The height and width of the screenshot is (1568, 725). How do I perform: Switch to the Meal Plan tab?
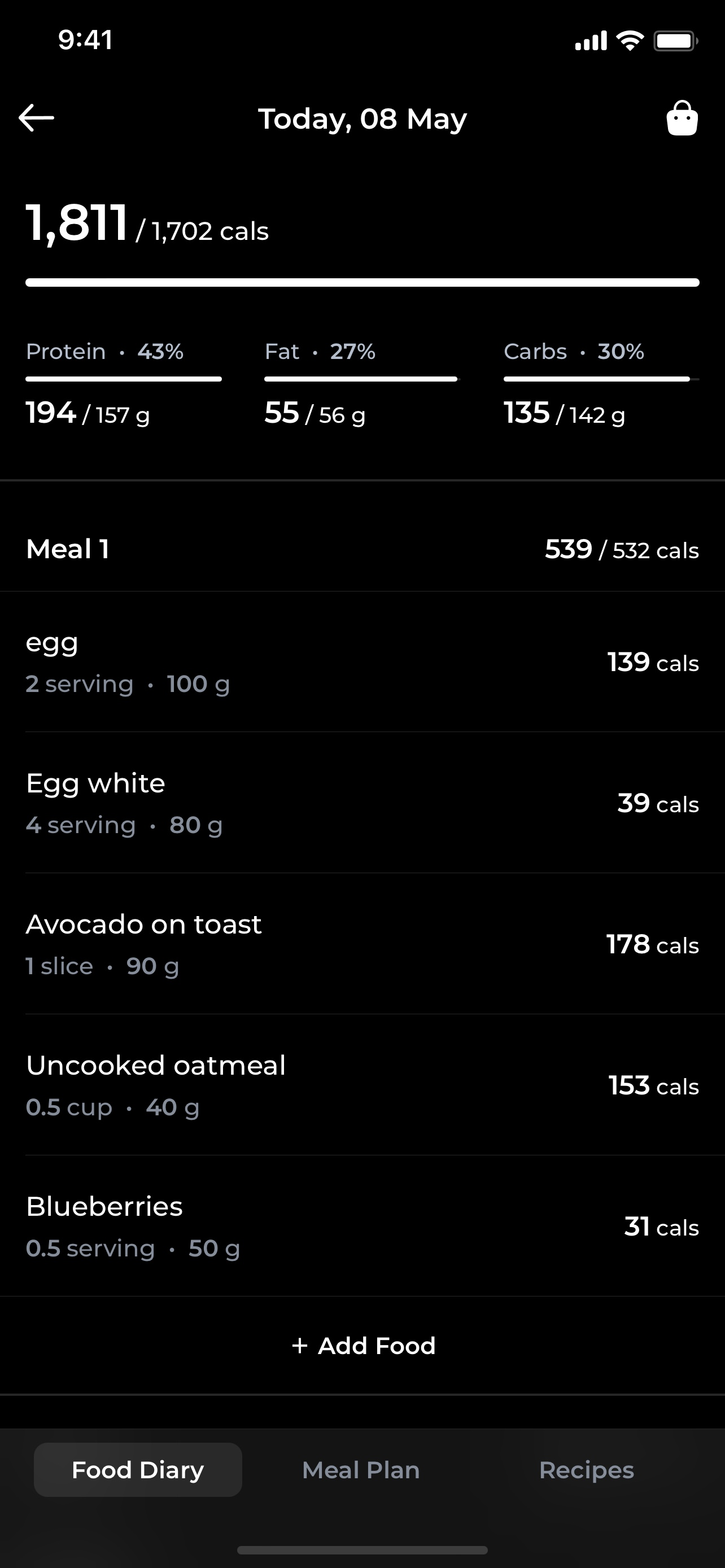(x=361, y=1470)
